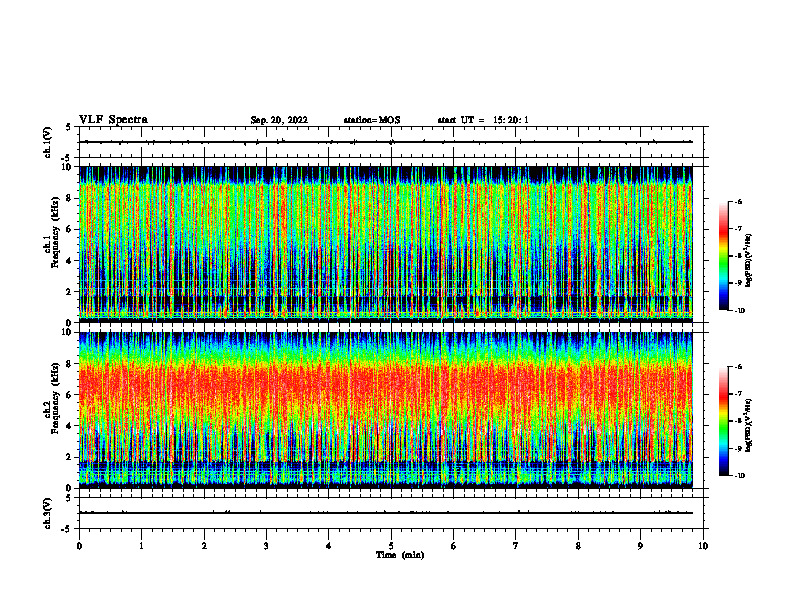
Task: Click the "5" tick on the time axis
Action: click(391, 546)
